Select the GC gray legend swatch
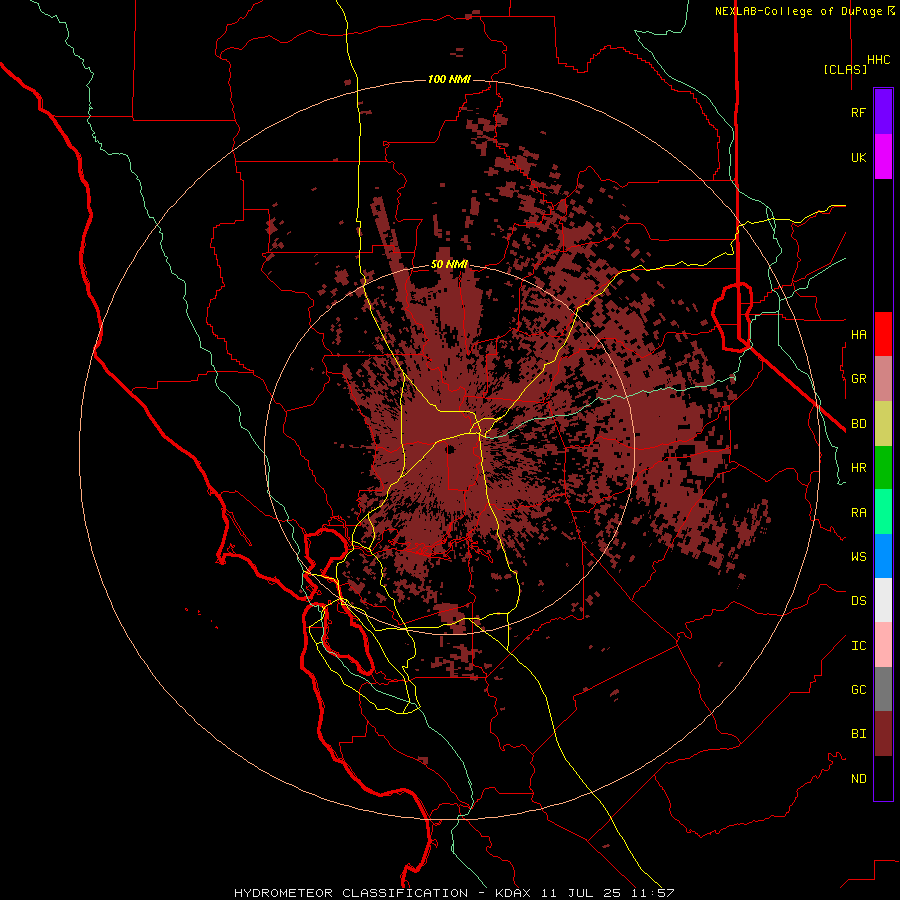Image resolution: width=900 pixels, height=900 pixels. click(x=883, y=689)
